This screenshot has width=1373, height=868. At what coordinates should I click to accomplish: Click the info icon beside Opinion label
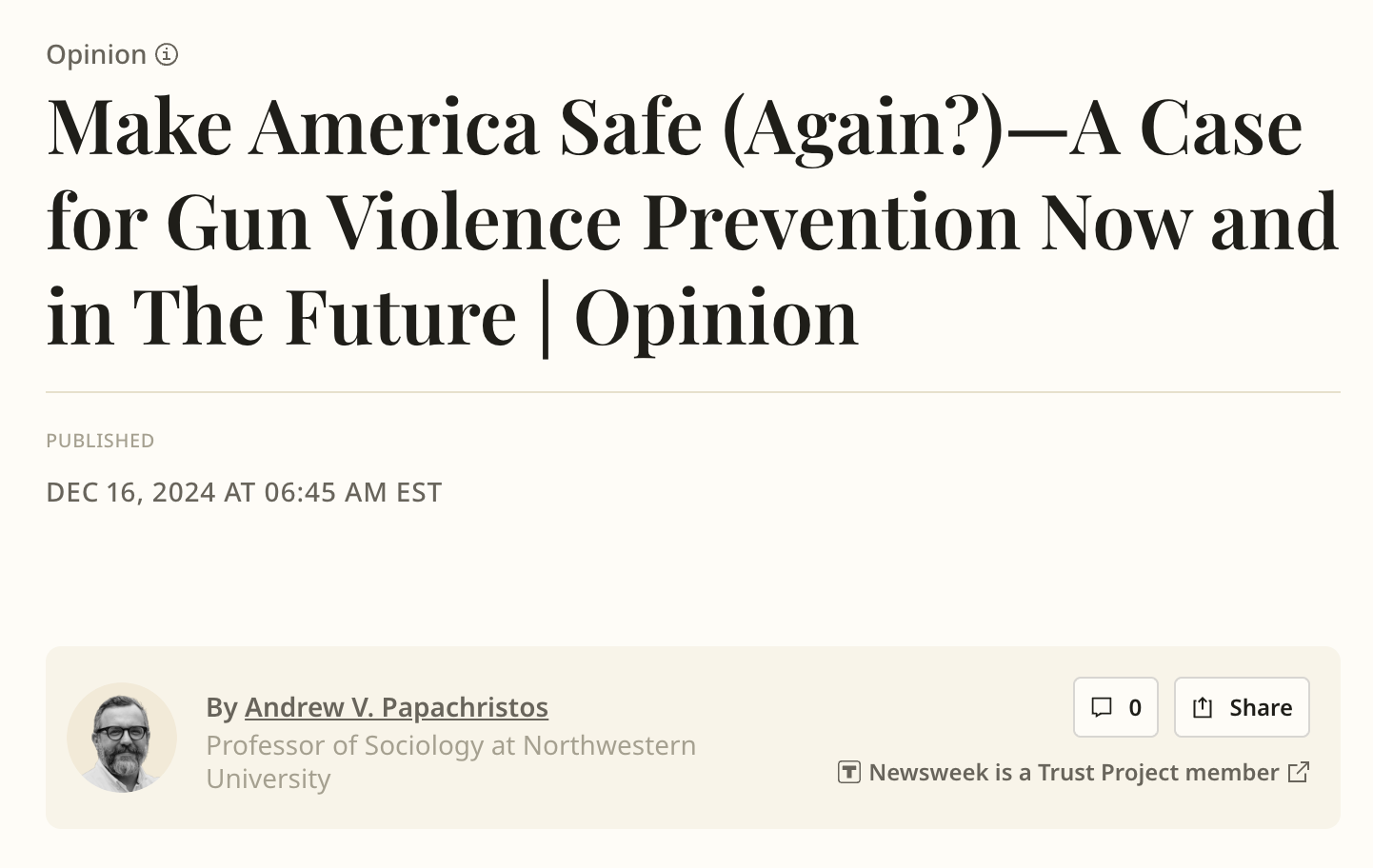(167, 54)
